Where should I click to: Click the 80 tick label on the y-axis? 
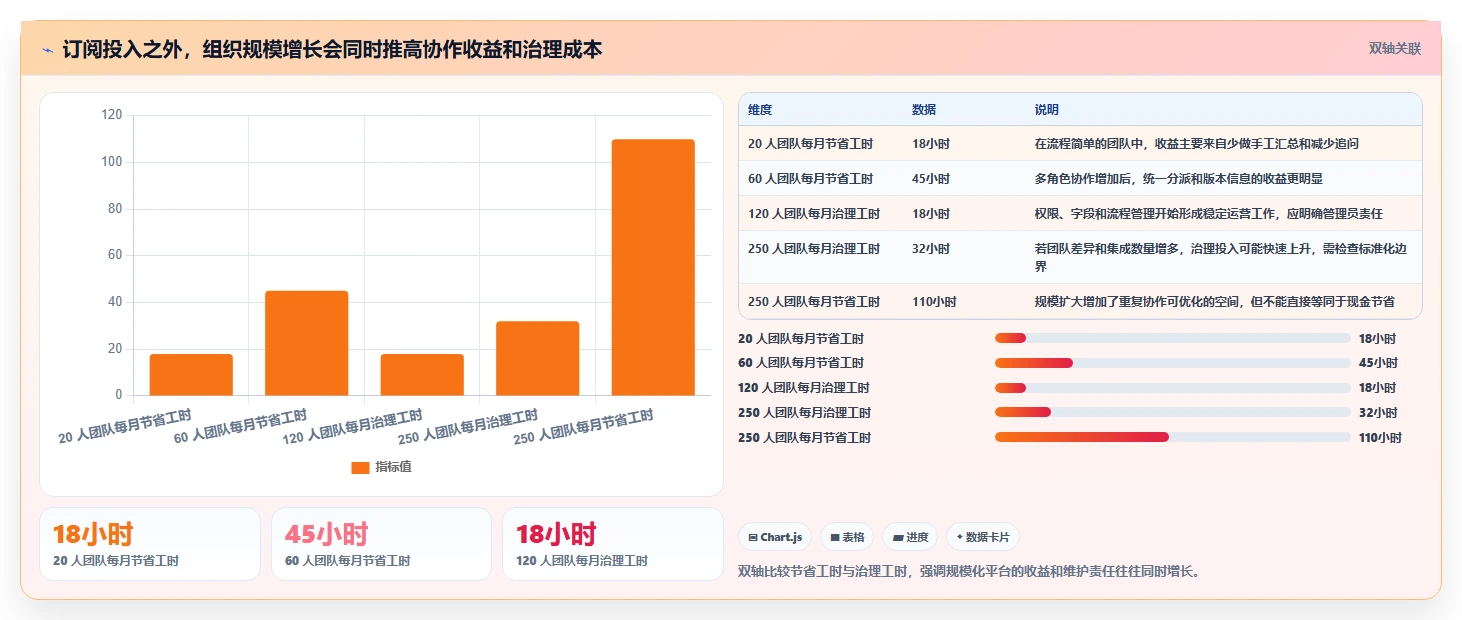pos(115,208)
